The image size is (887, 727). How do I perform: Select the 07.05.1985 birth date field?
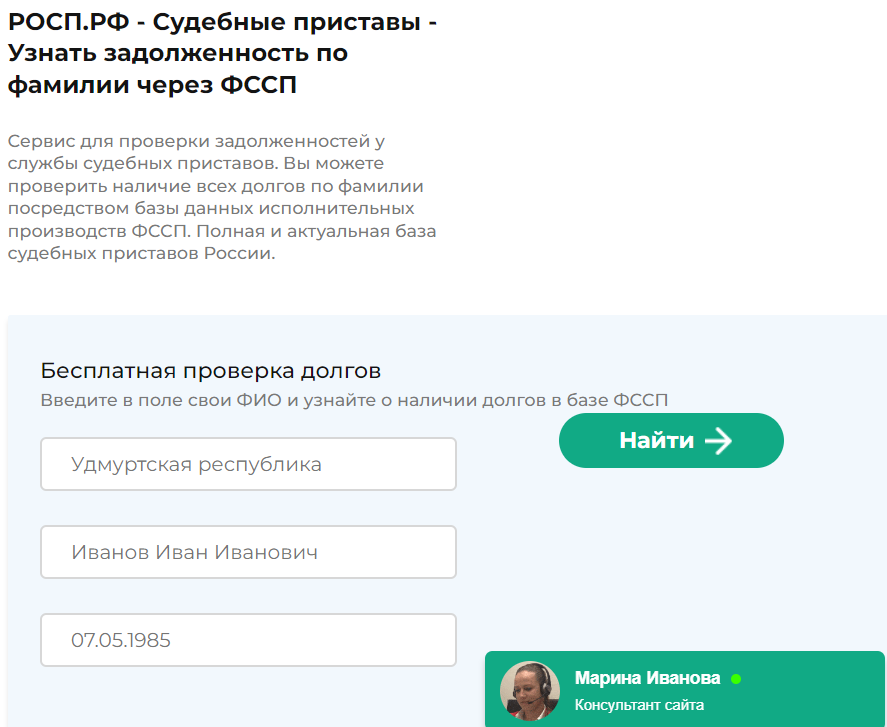(248, 640)
